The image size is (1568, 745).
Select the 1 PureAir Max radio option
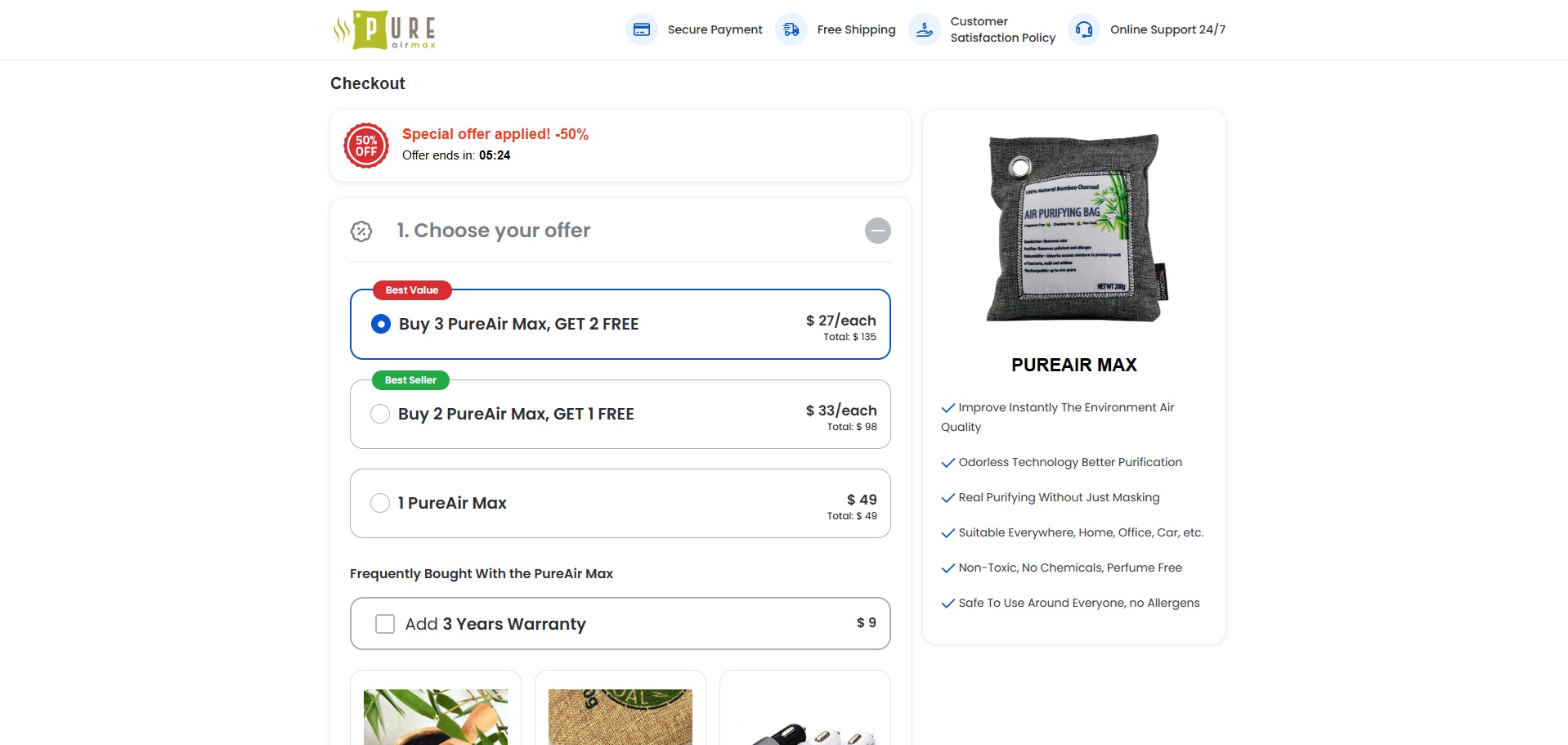[x=380, y=503]
